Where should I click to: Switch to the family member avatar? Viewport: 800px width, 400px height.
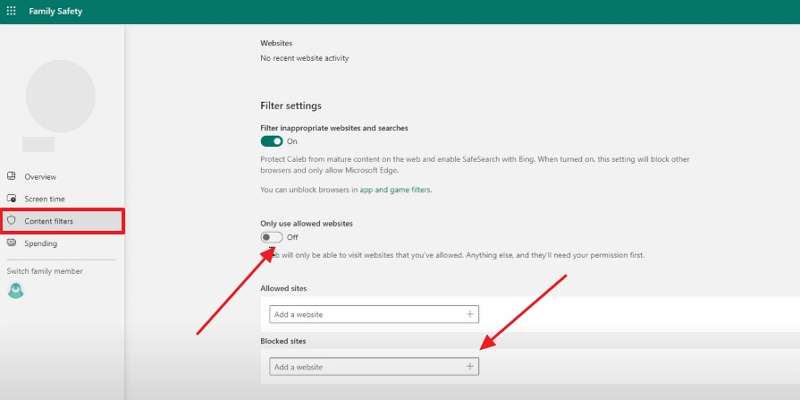(x=16, y=291)
